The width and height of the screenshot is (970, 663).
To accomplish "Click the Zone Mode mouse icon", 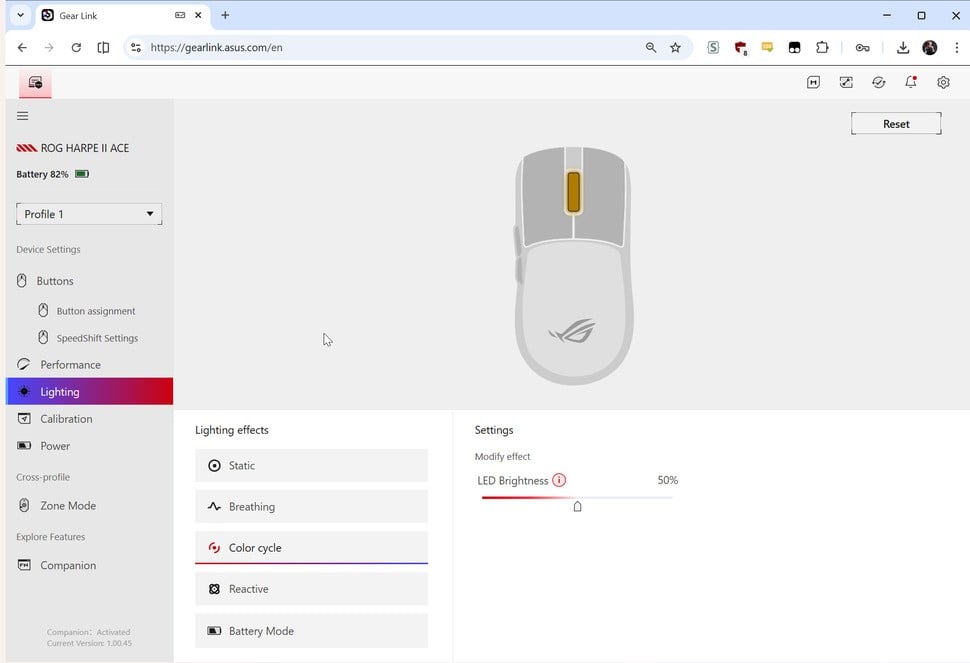I will (24, 505).
